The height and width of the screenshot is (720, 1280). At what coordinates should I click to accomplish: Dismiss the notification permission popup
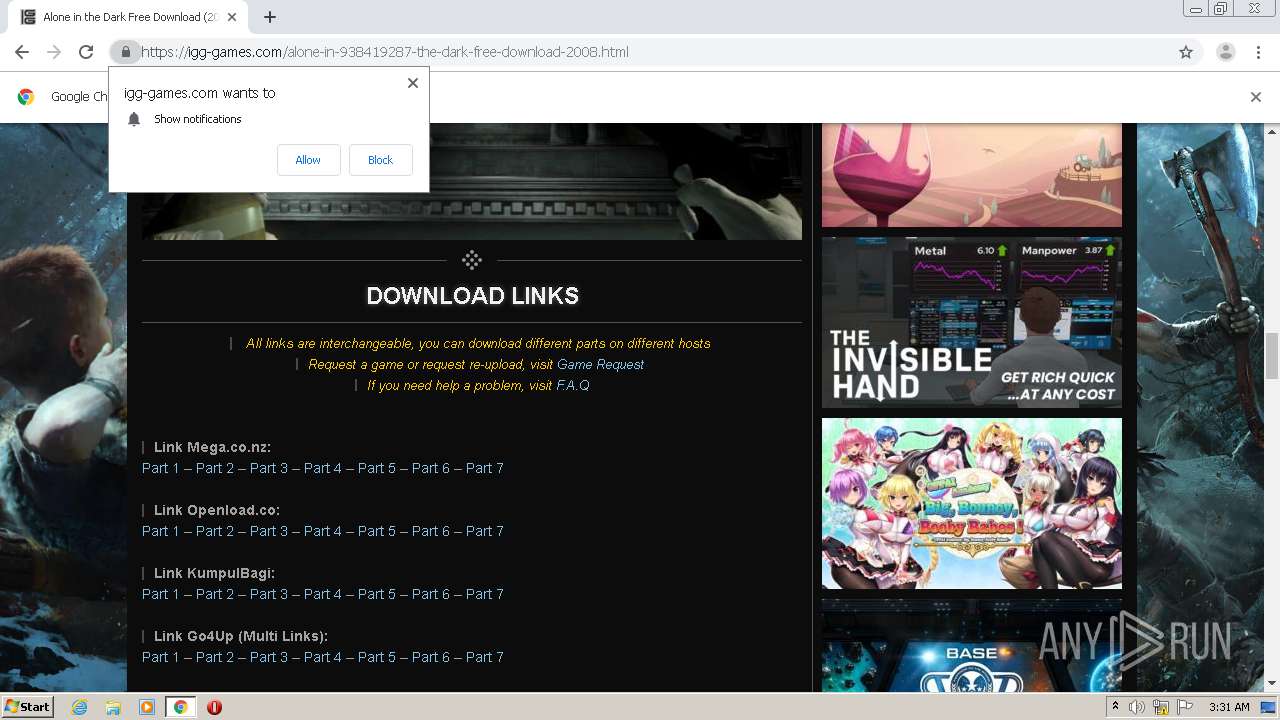[x=412, y=83]
